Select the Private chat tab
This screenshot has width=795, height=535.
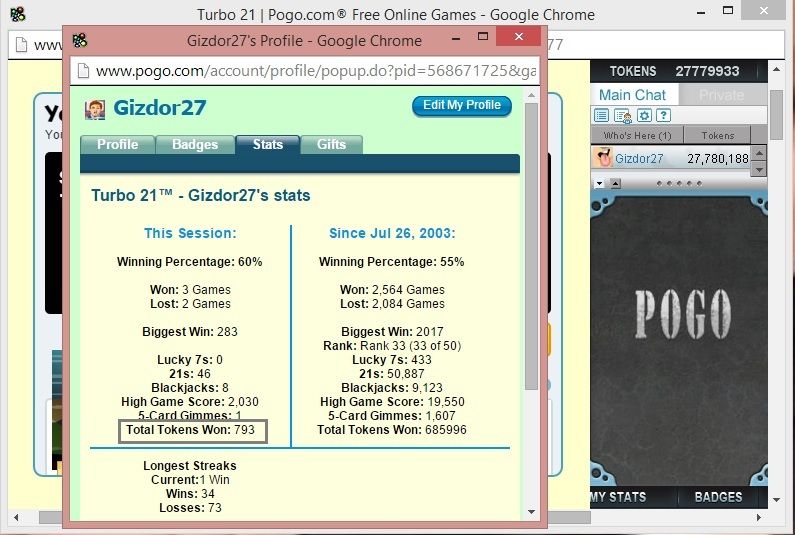[721, 95]
